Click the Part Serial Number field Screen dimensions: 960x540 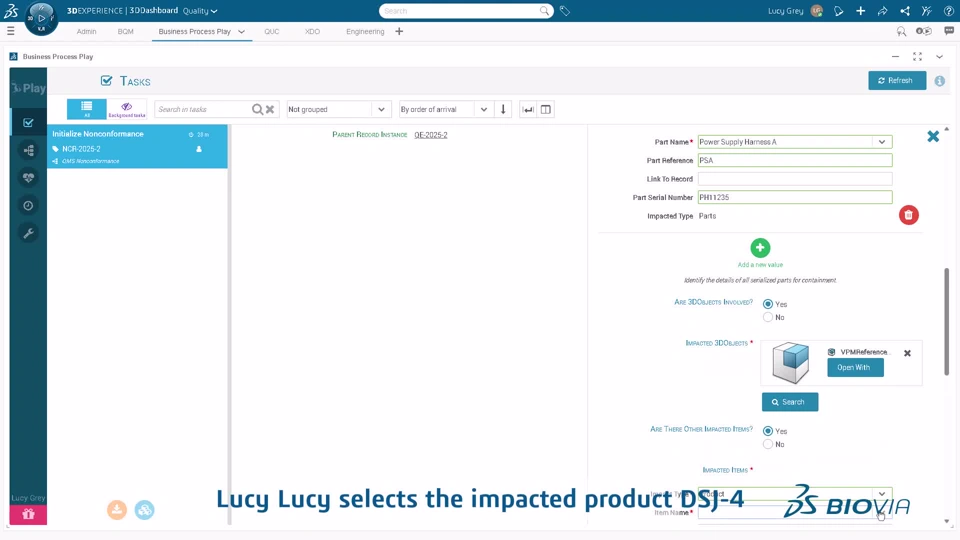click(x=795, y=197)
